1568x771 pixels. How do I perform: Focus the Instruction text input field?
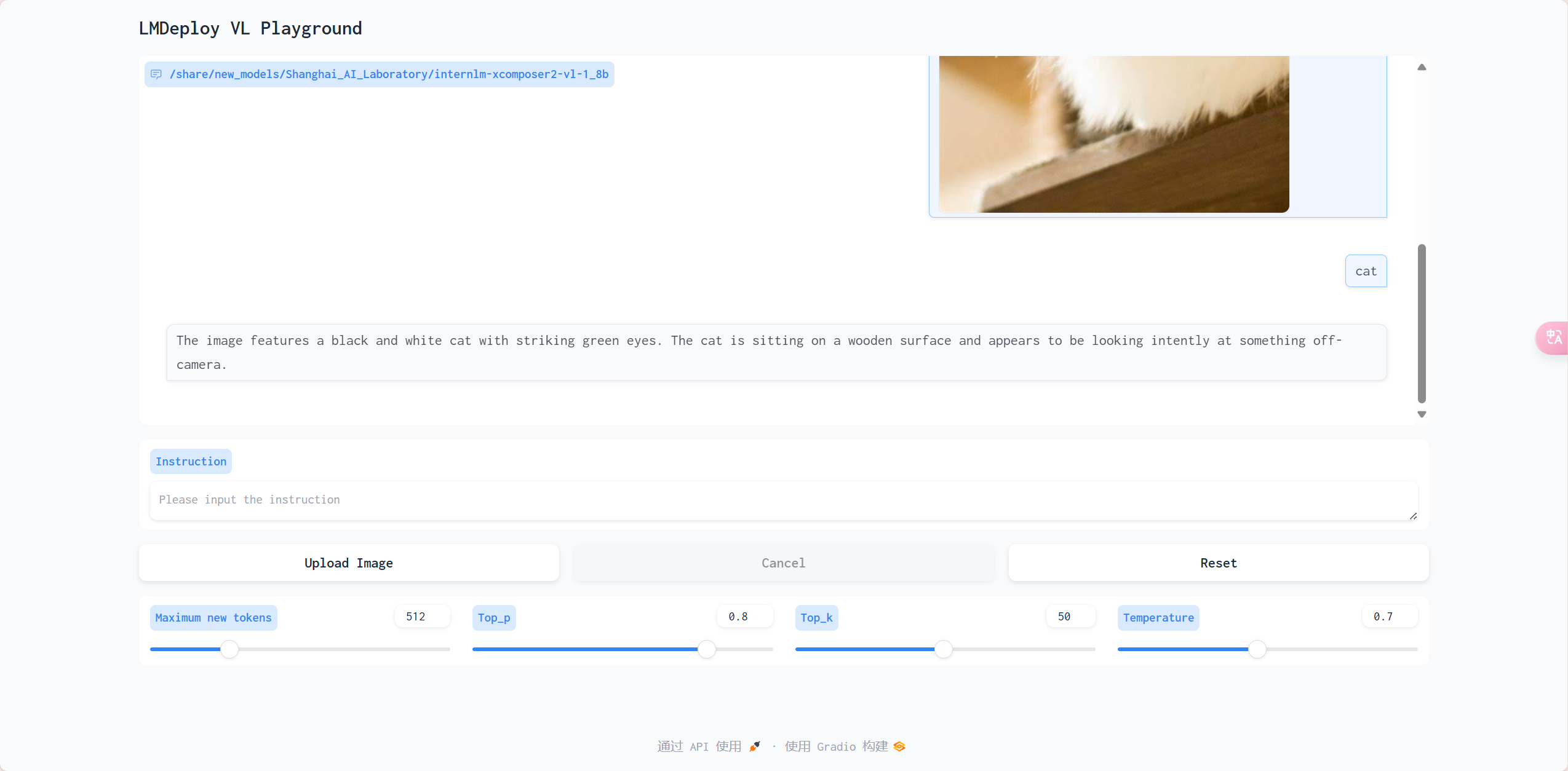[784, 500]
